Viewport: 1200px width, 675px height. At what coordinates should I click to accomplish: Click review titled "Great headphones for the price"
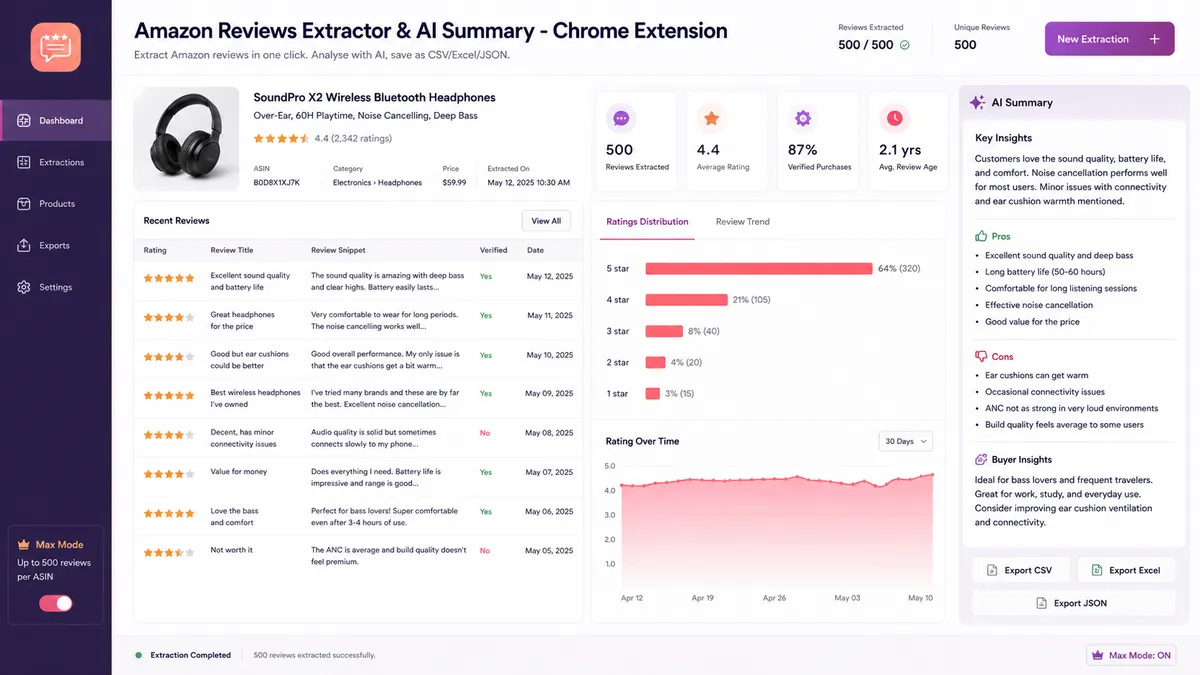click(242, 320)
